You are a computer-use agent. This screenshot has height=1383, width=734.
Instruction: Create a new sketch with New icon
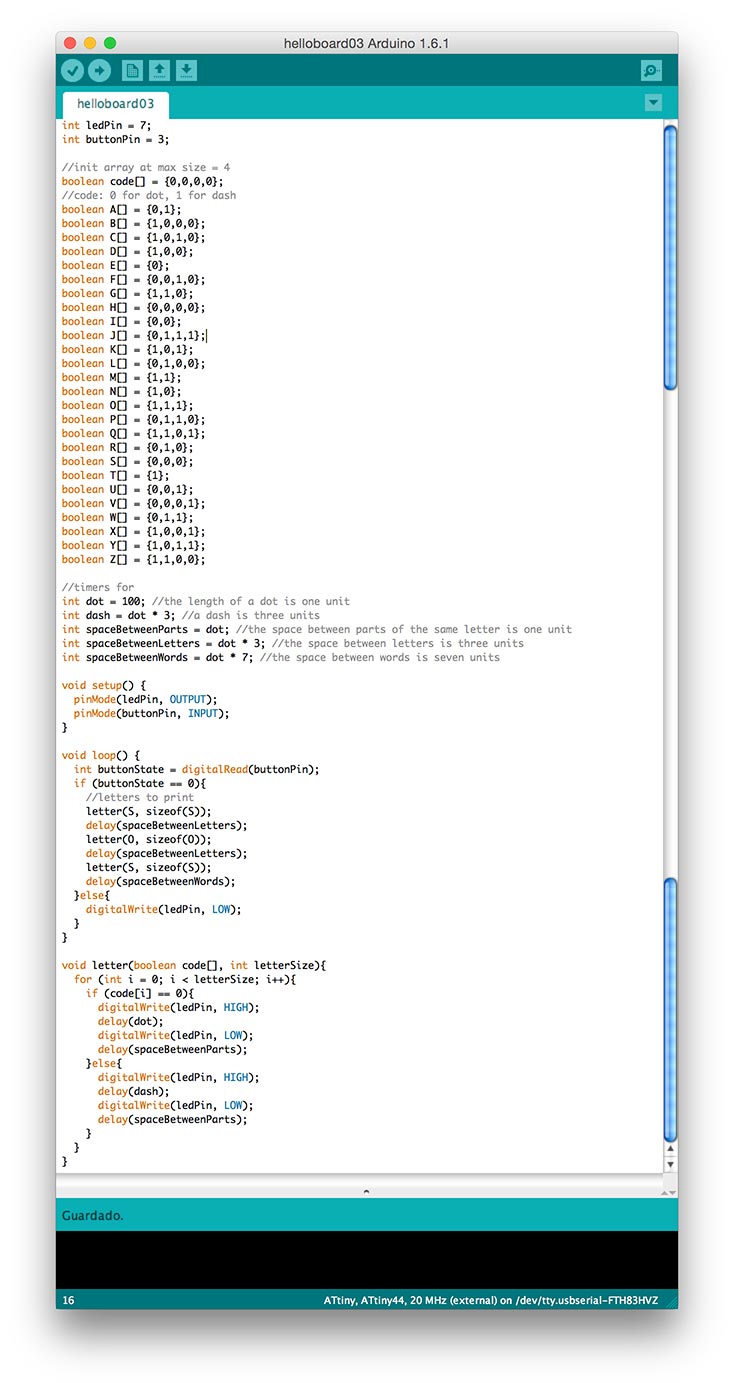pos(132,70)
